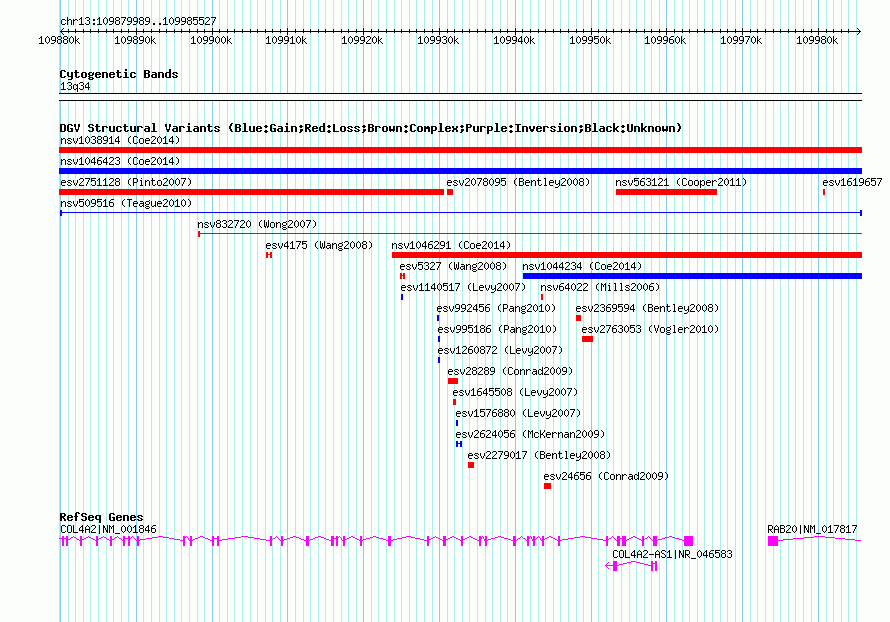Click the esv1576880 (Levy2007) label

point(518,413)
